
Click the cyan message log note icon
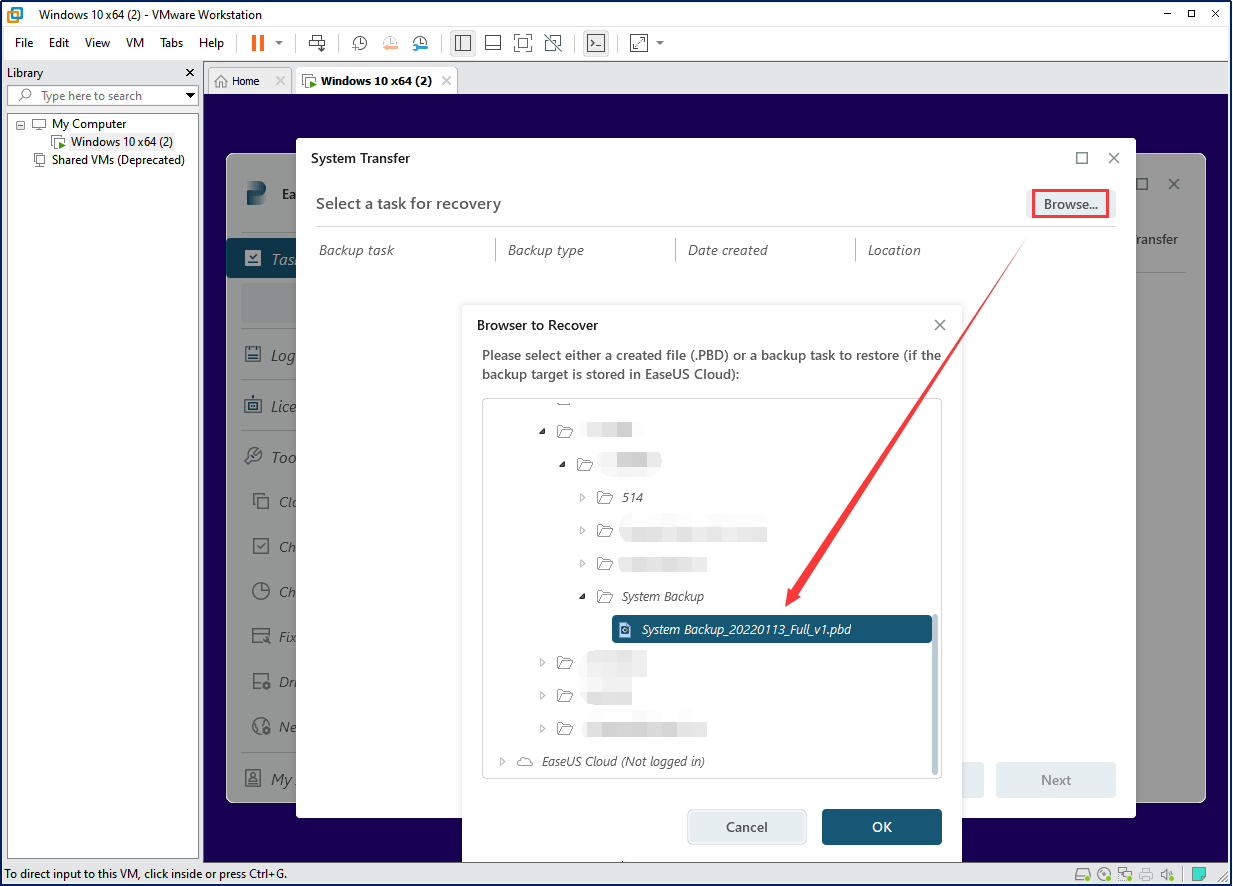tap(1199, 873)
